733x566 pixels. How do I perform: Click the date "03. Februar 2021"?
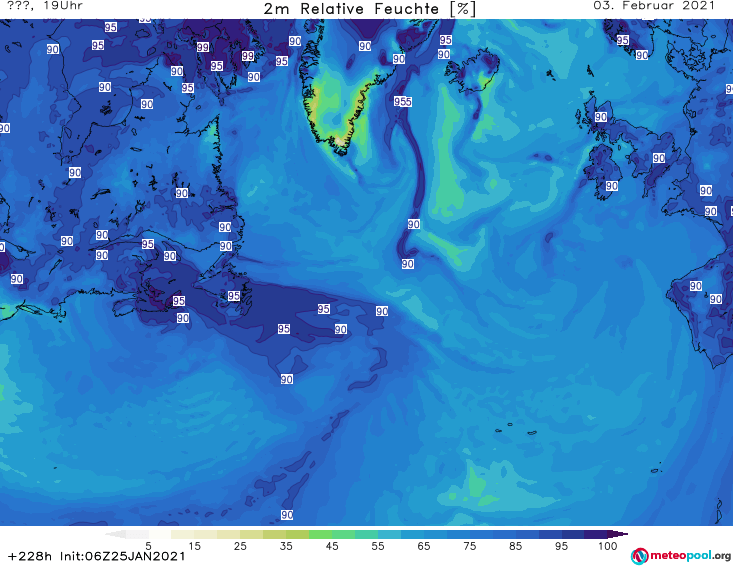pyautogui.click(x=654, y=6)
